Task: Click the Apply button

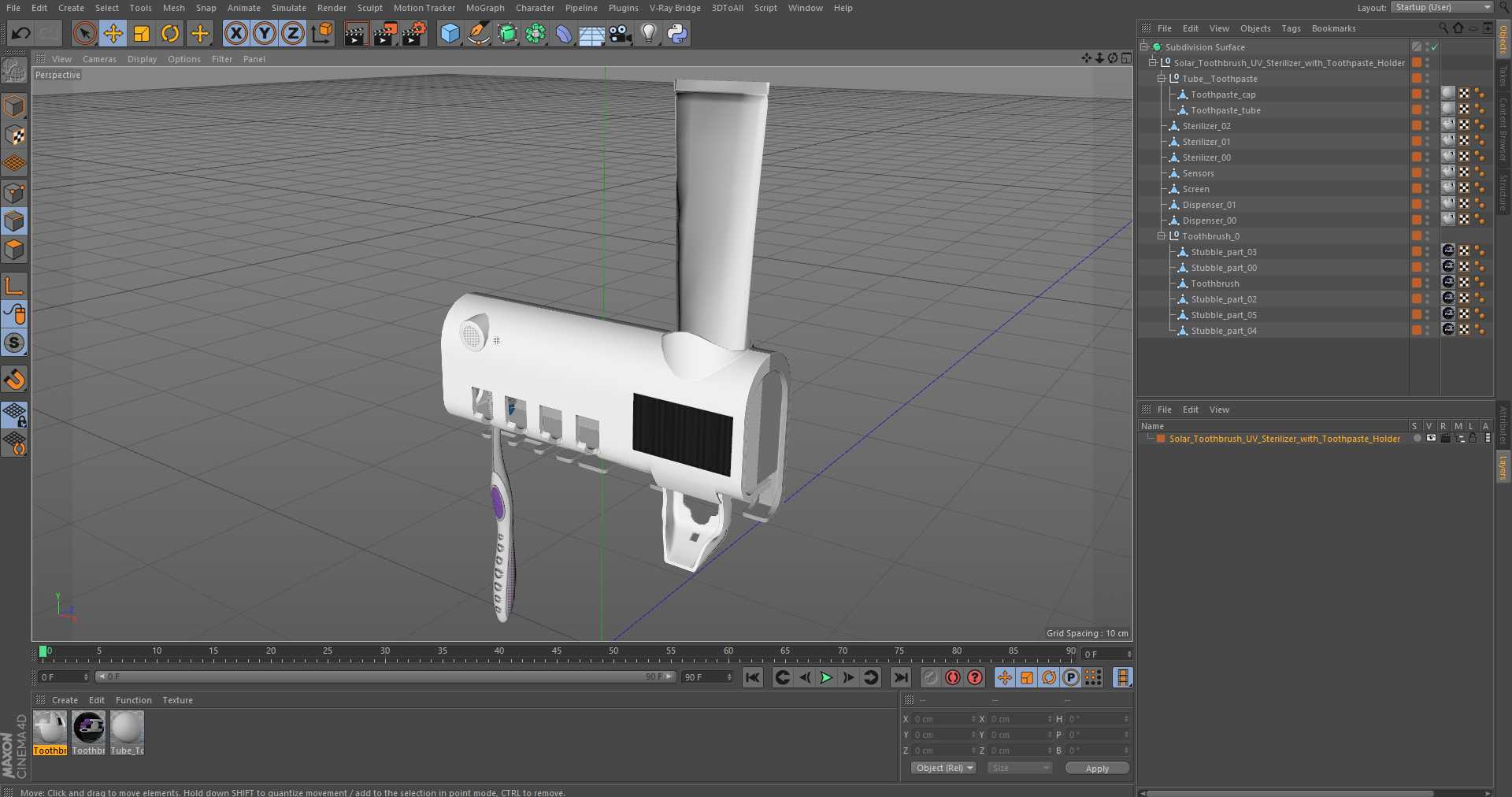Action: [x=1097, y=768]
